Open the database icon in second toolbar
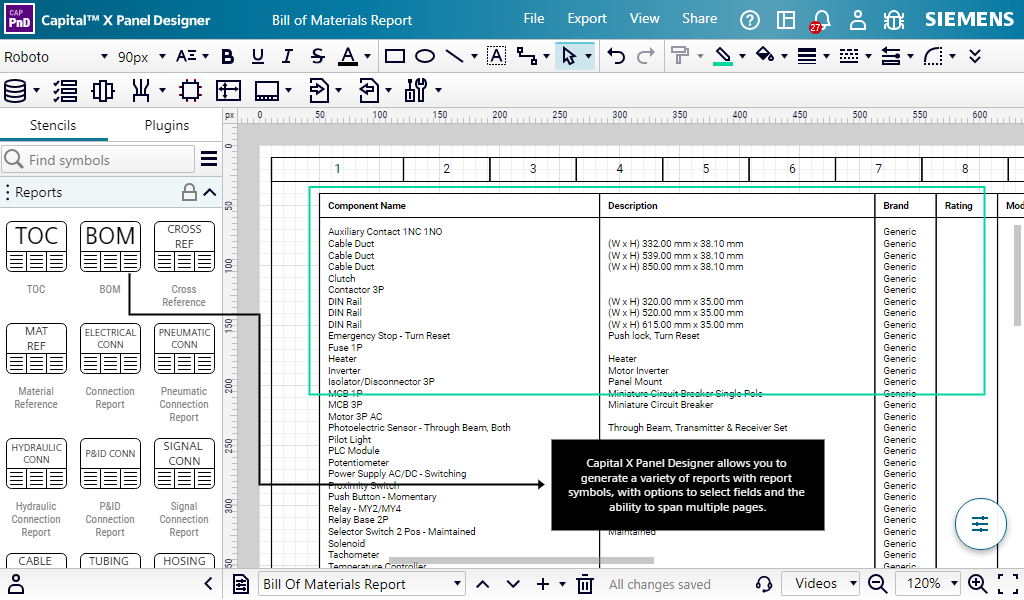This screenshot has width=1024, height=600. [x=15, y=91]
